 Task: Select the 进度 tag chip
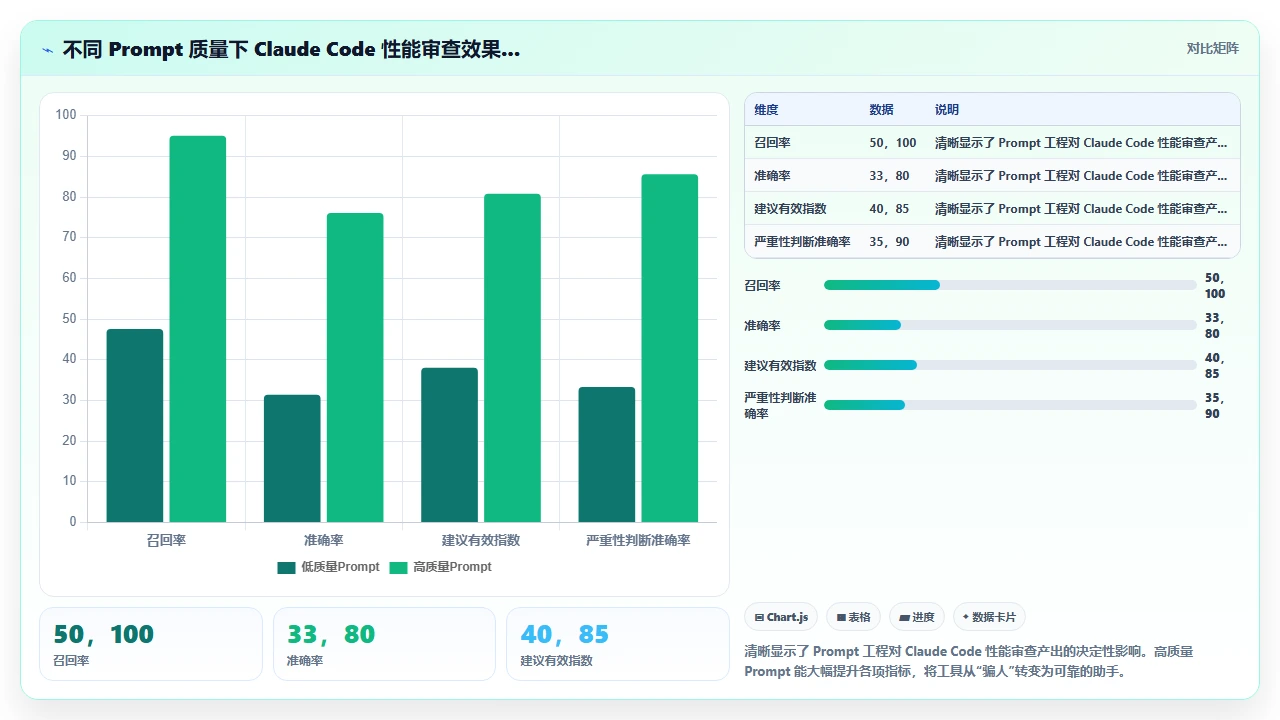point(916,617)
